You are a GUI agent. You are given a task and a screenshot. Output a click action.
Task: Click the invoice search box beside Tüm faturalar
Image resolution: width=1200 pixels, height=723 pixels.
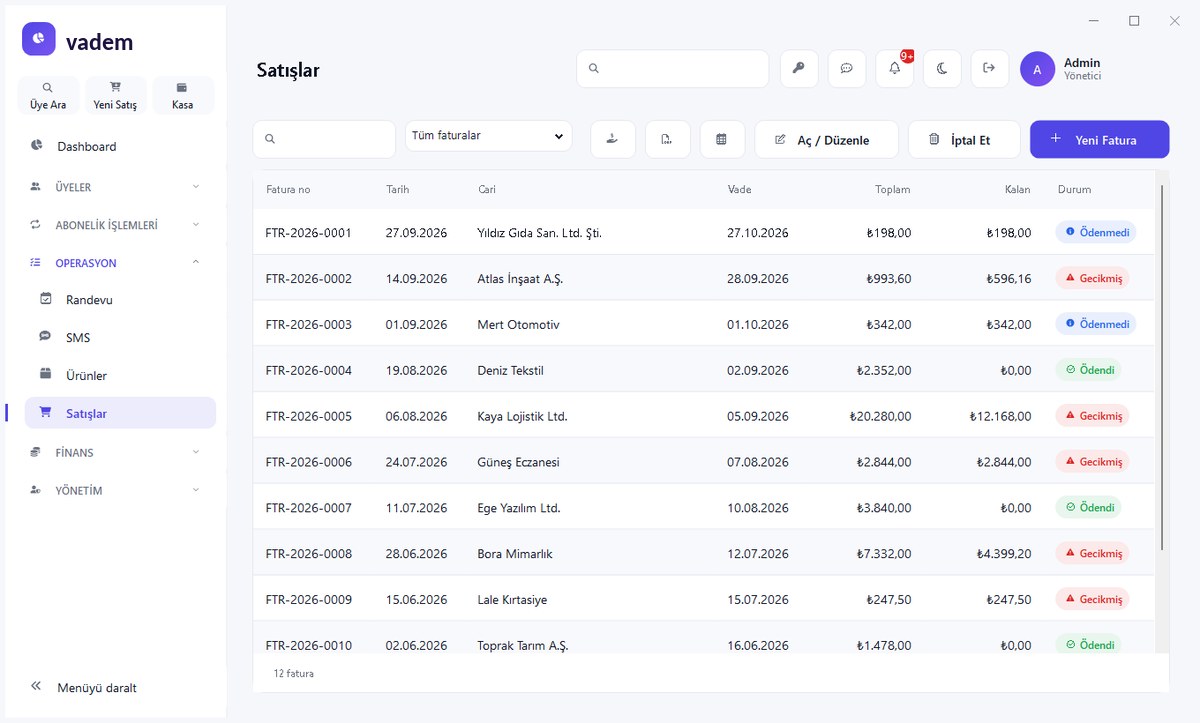click(x=324, y=140)
